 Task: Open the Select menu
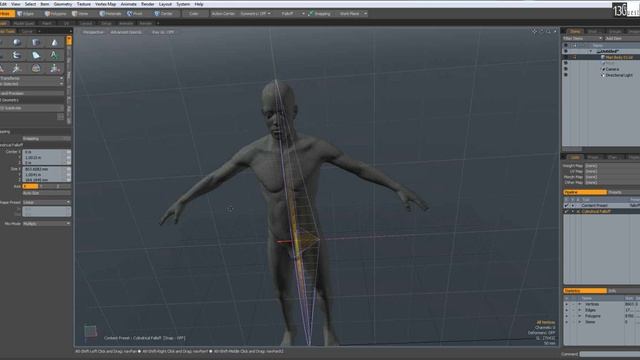pyautogui.click(x=30, y=4)
